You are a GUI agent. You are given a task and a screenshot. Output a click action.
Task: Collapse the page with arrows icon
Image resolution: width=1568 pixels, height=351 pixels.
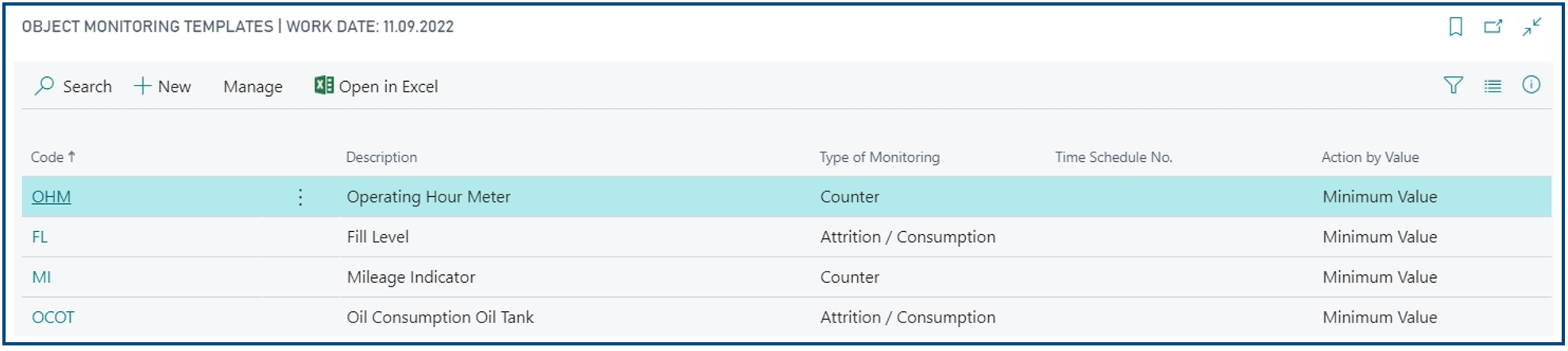(1531, 27)
